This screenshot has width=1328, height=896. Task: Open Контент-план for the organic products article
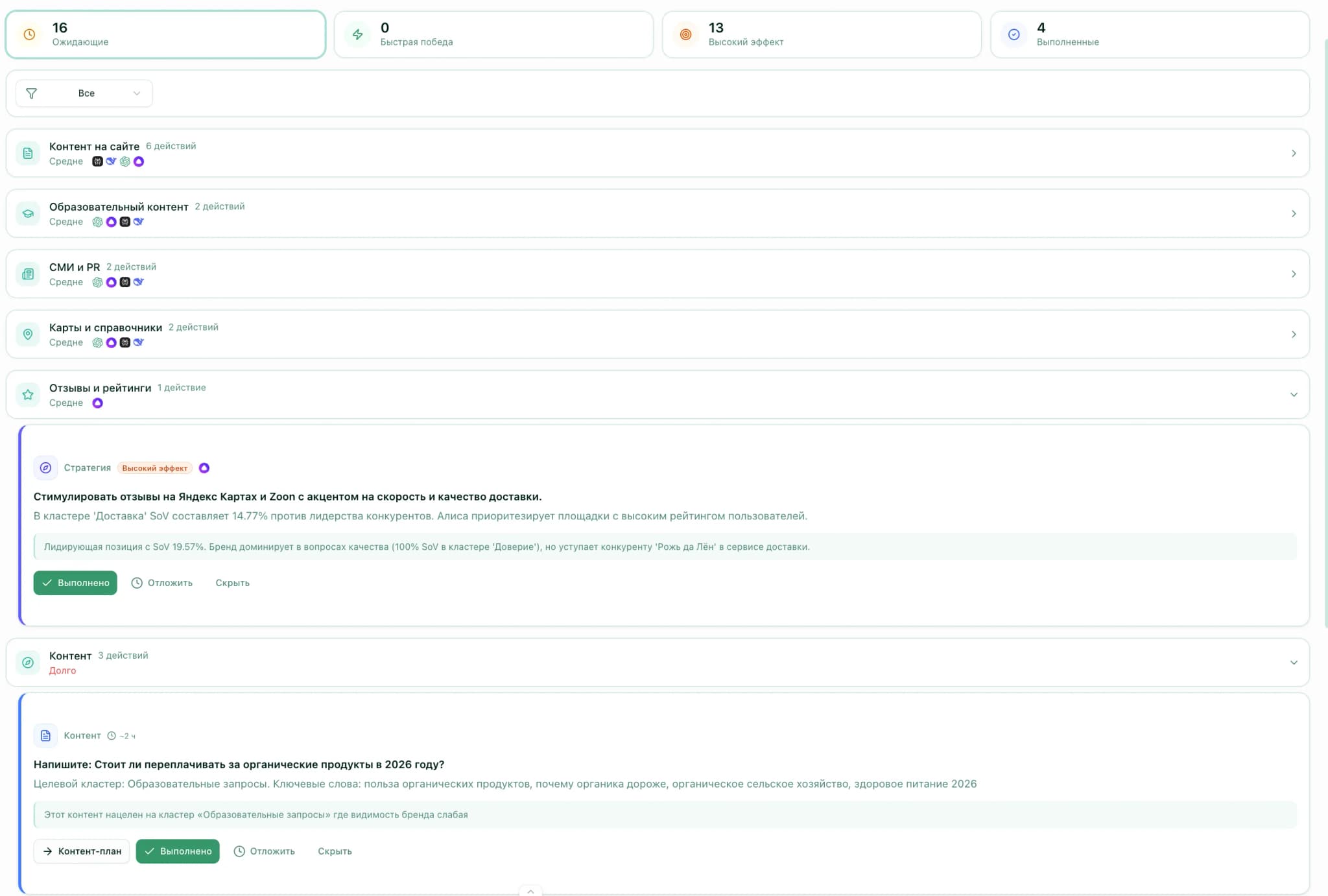82,851
